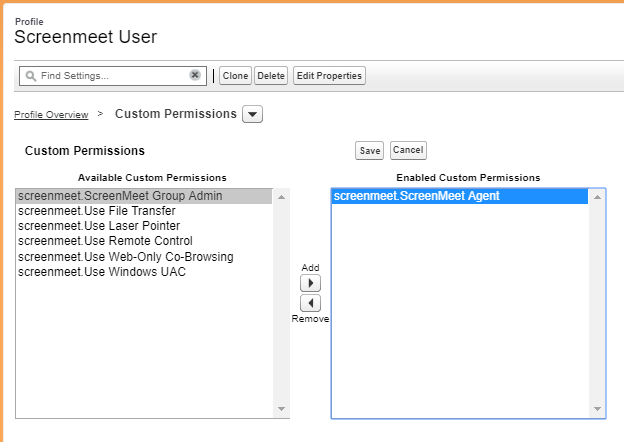Select screenmeet.Use Remote Control option

point(144,241)
